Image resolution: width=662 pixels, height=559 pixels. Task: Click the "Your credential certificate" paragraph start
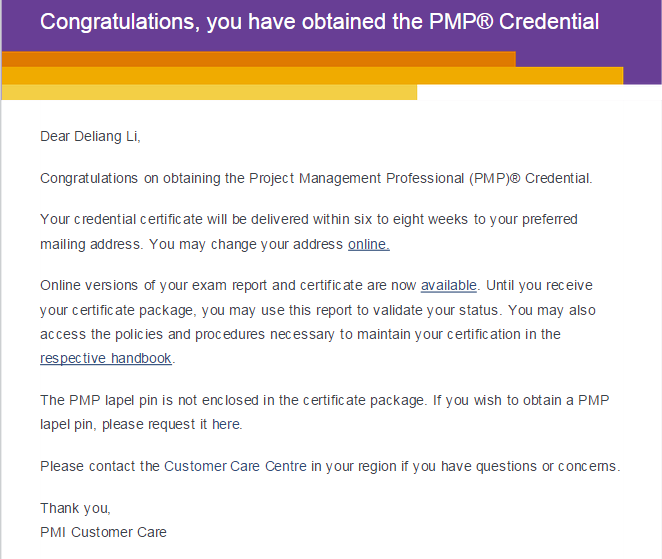(x=121, y=220)
